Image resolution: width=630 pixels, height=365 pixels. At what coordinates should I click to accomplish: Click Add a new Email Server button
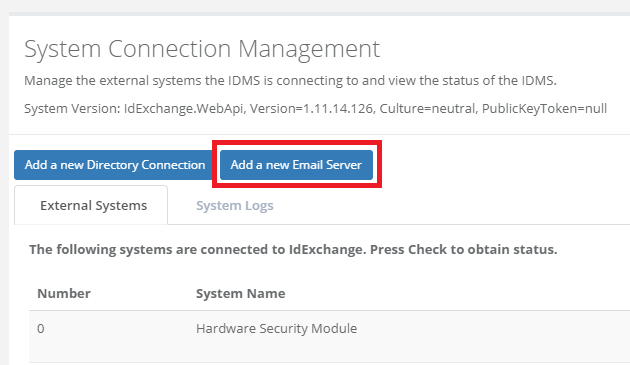[296, 165]
